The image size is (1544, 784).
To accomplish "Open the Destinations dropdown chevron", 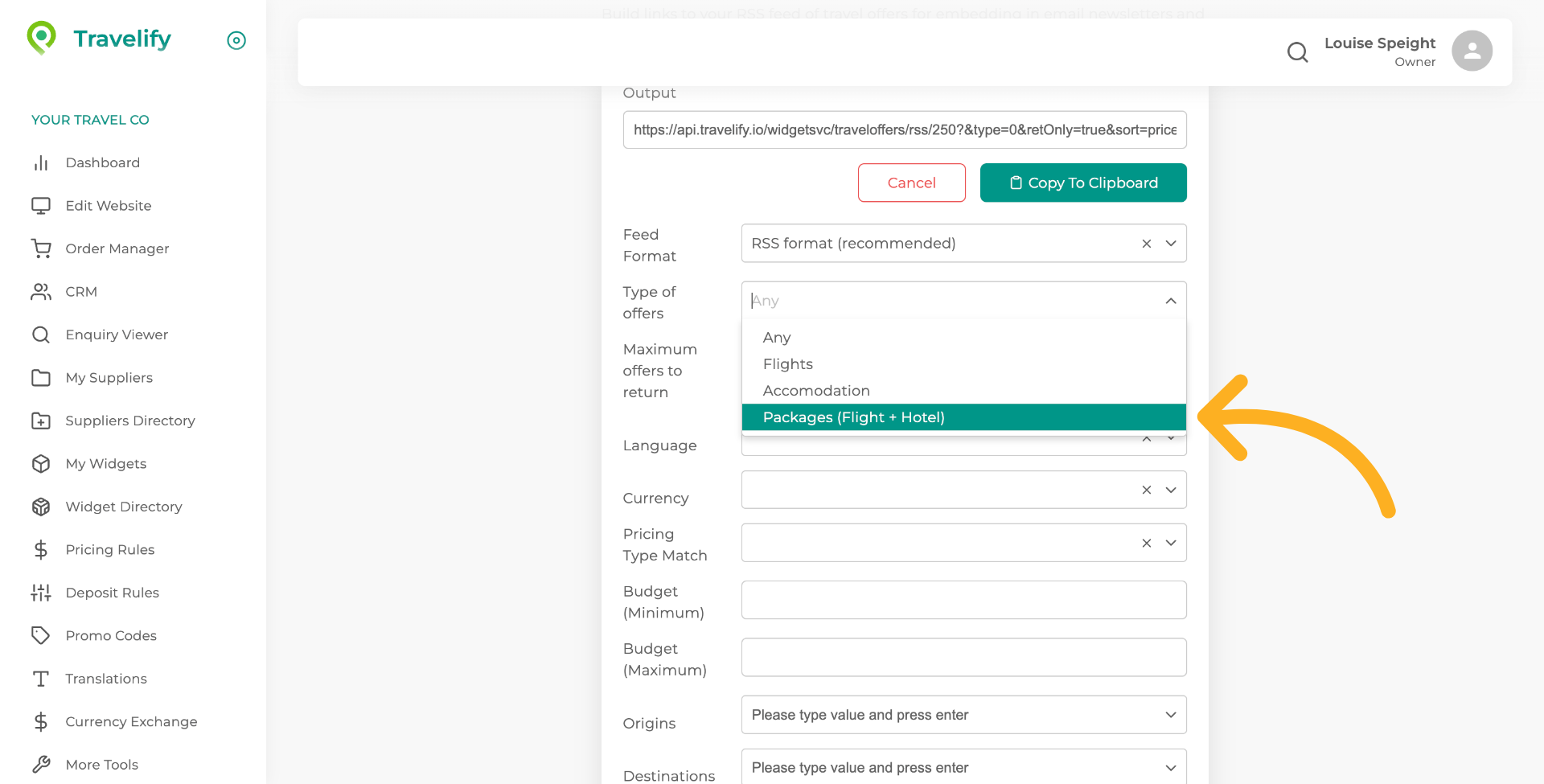I will (x=1171, y=767).
